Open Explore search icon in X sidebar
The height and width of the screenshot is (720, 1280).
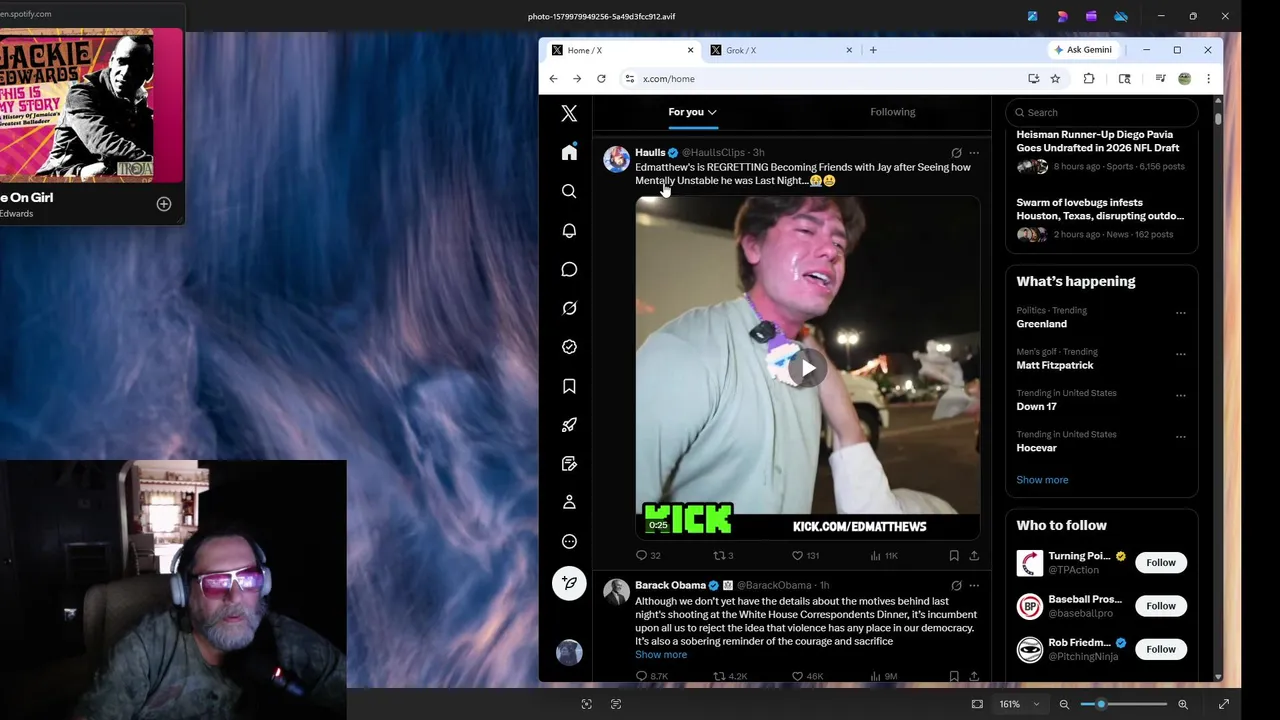569,191
